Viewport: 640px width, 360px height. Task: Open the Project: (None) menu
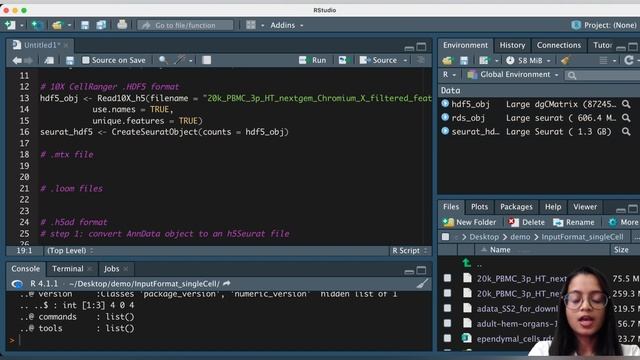[x=605, y=25]
